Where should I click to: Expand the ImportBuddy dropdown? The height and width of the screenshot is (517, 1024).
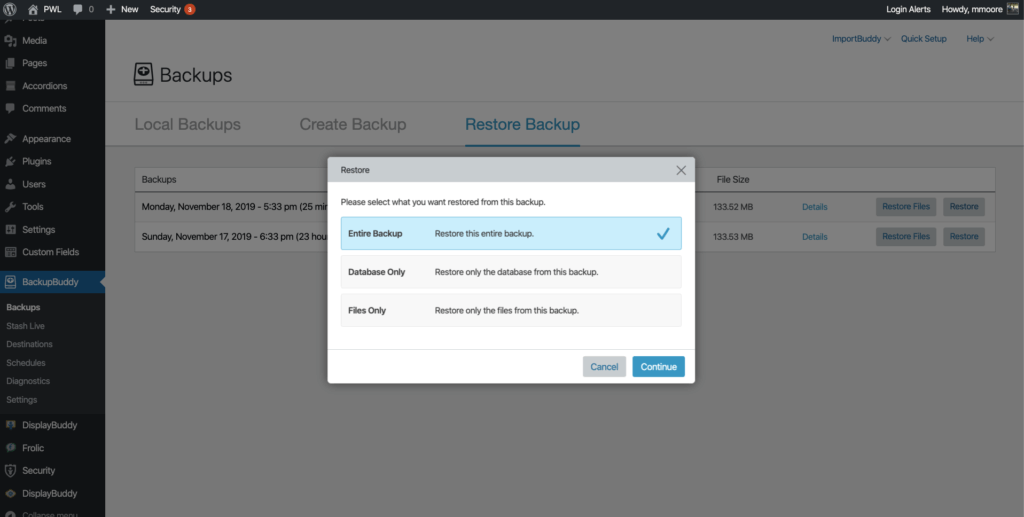click(x=861, y=39)
